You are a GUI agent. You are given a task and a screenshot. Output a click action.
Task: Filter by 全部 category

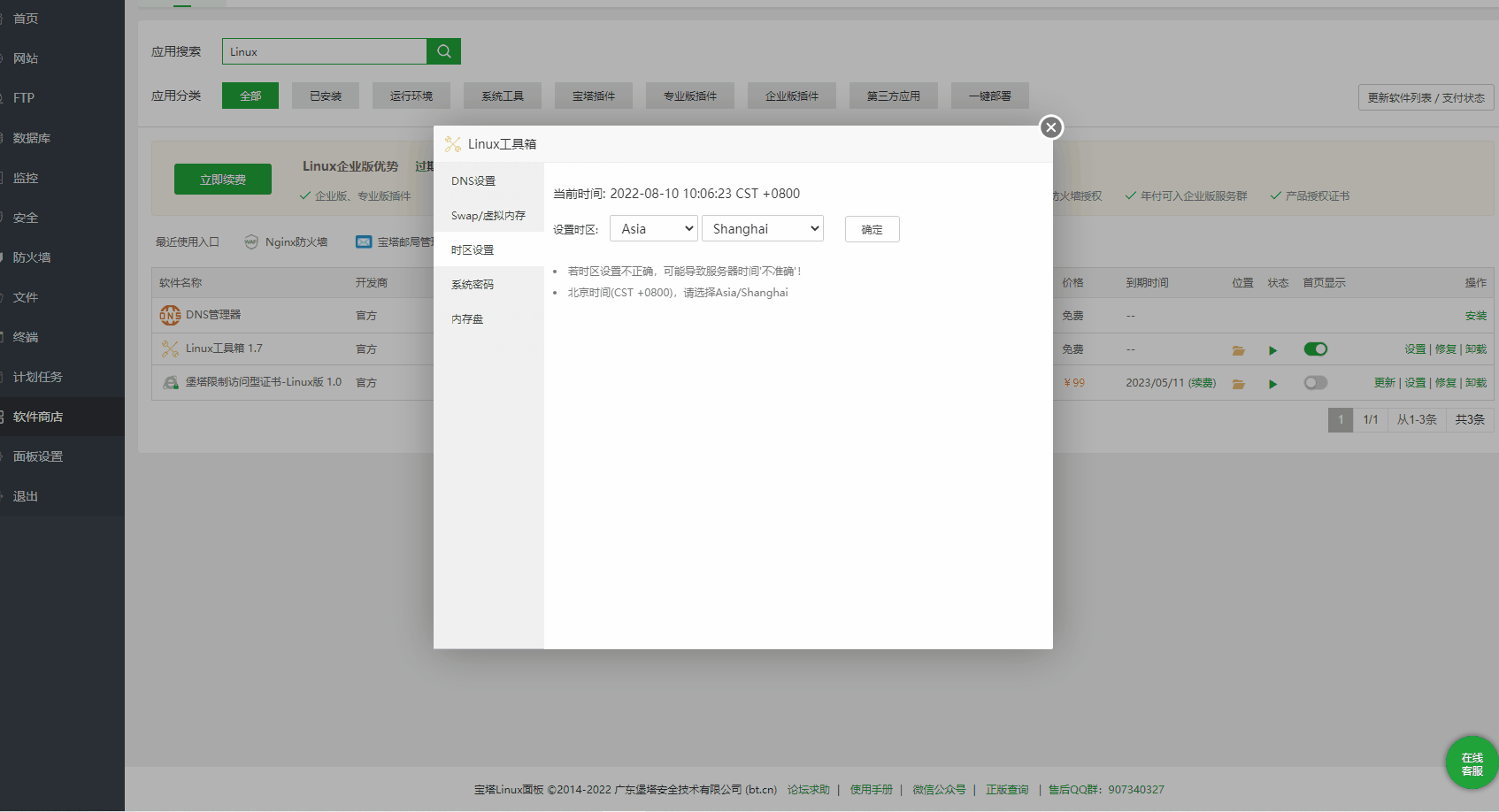click(250, 96)
